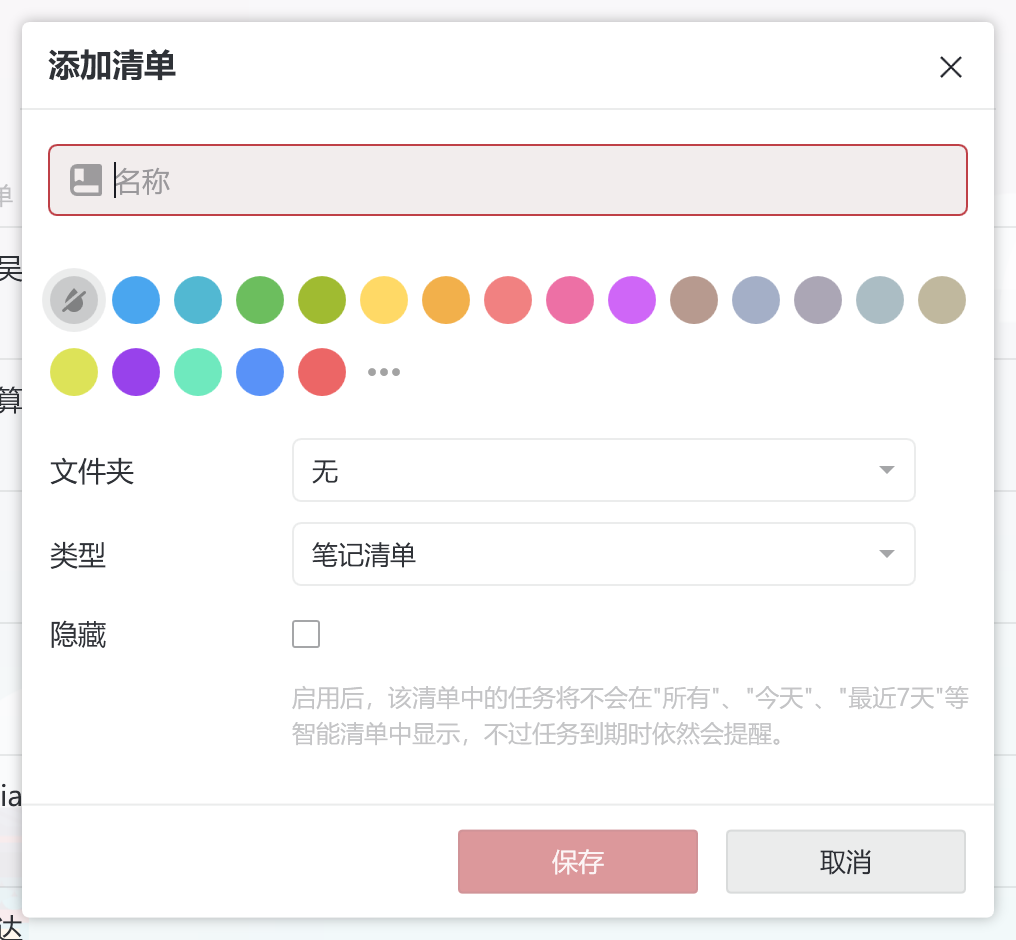Open the 类型 dropdown showing 笔记清单
This screenshot has width=1016, height=940.
click(604, 554)
